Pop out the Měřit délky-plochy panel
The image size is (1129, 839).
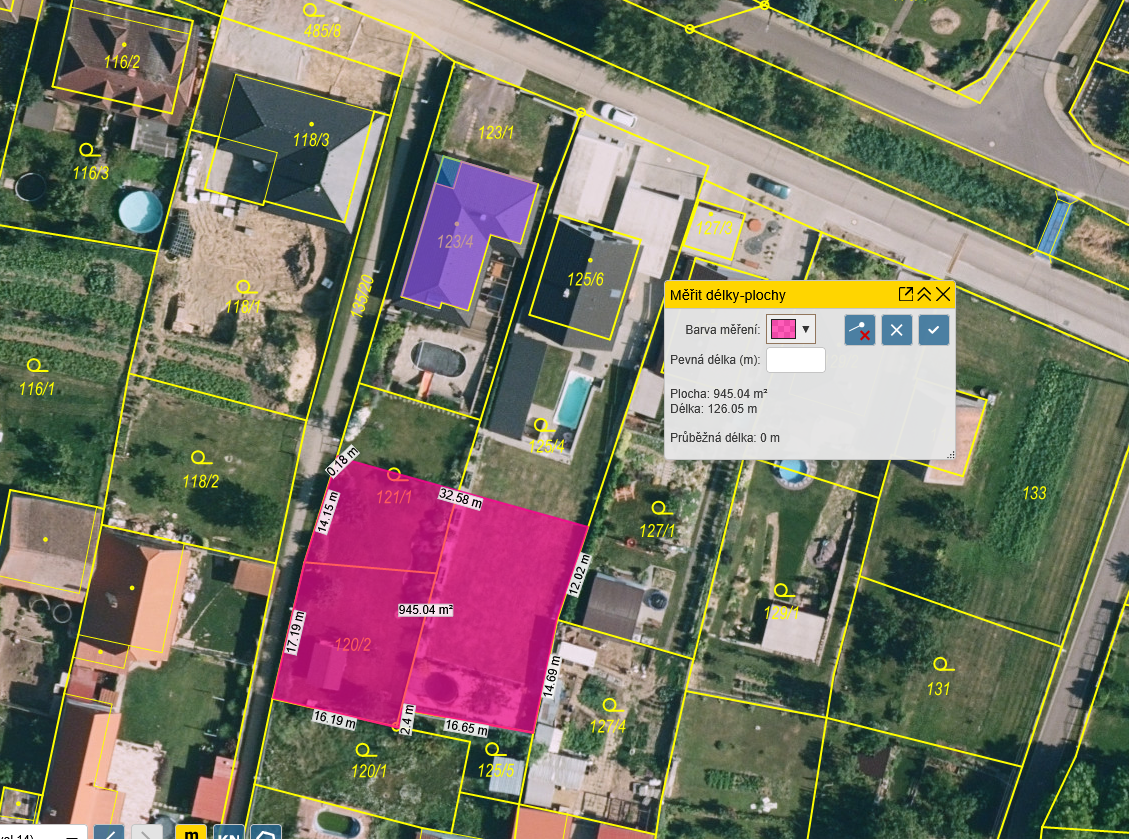point(906,294)
